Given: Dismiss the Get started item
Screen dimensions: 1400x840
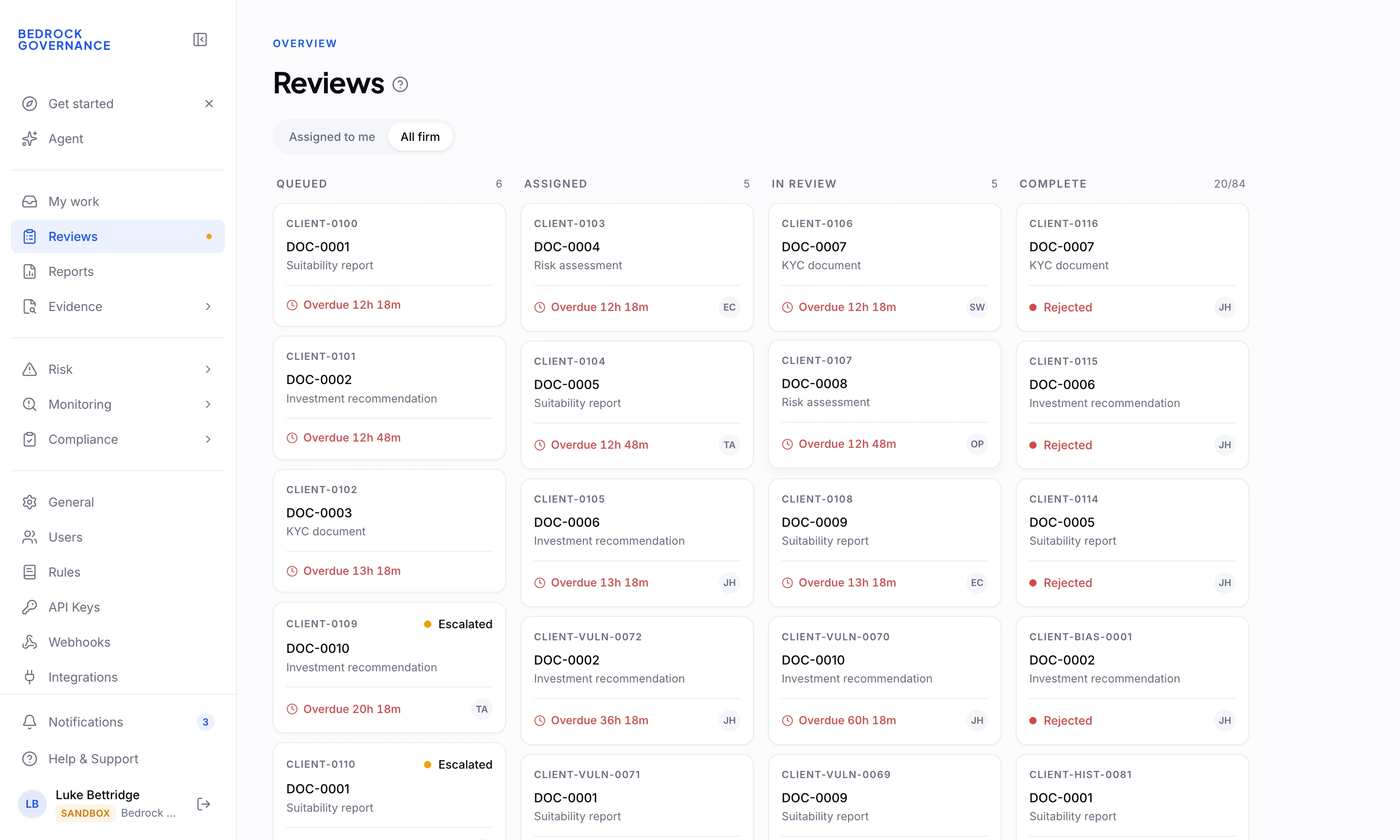Looking at the screenshot, I should (209, 104).
